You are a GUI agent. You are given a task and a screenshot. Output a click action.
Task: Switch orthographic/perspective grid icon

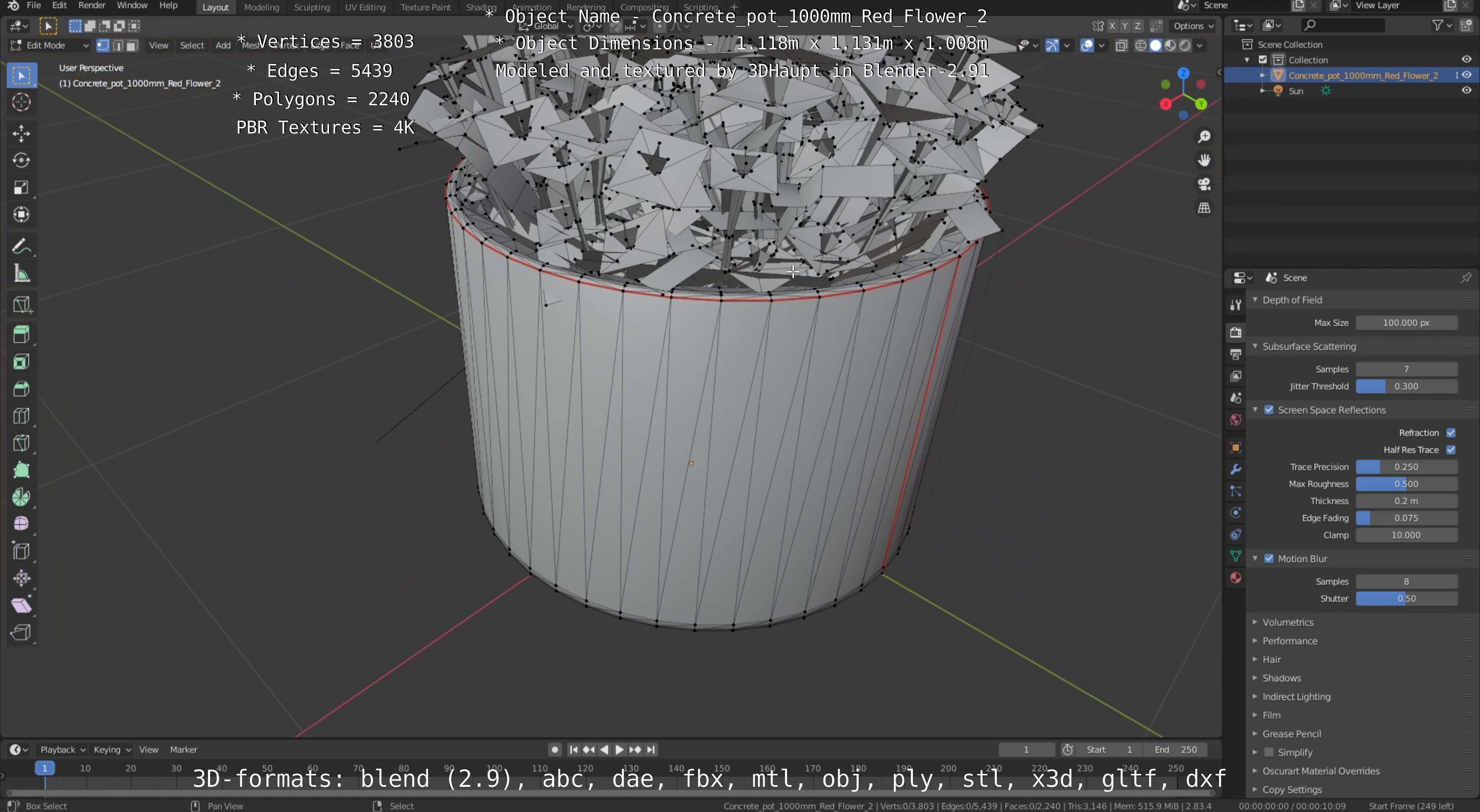pos(1204,208)
